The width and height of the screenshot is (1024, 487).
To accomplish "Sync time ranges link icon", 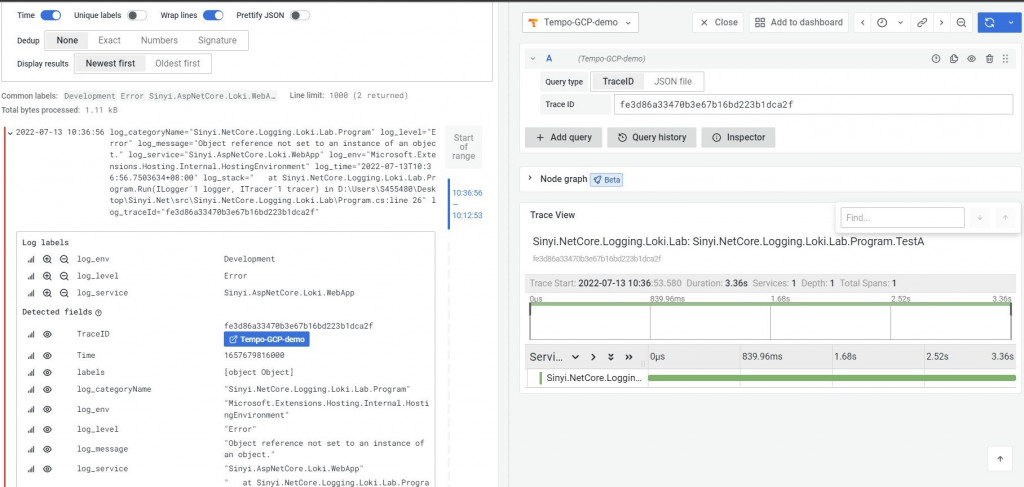I will click(921, 22).
